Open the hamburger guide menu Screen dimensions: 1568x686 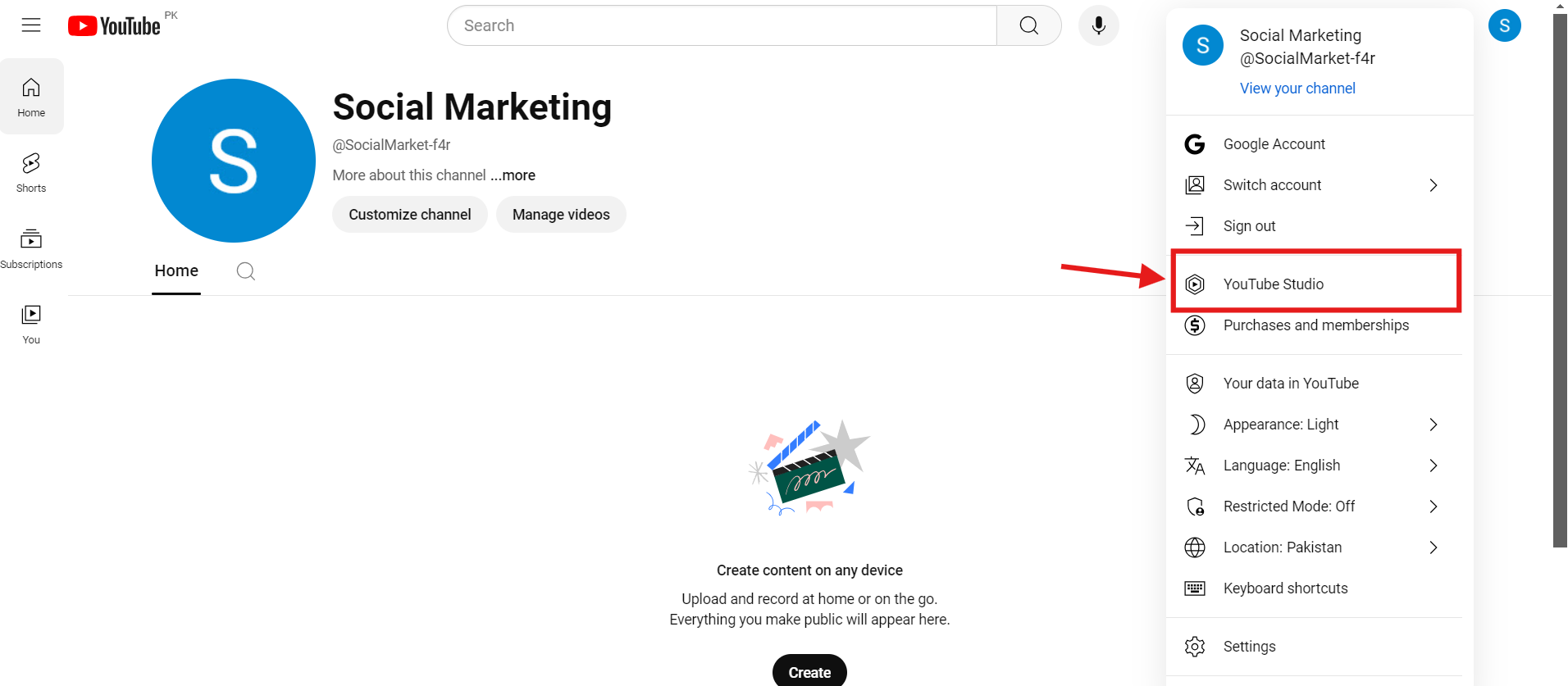click(x=31, y=25)
